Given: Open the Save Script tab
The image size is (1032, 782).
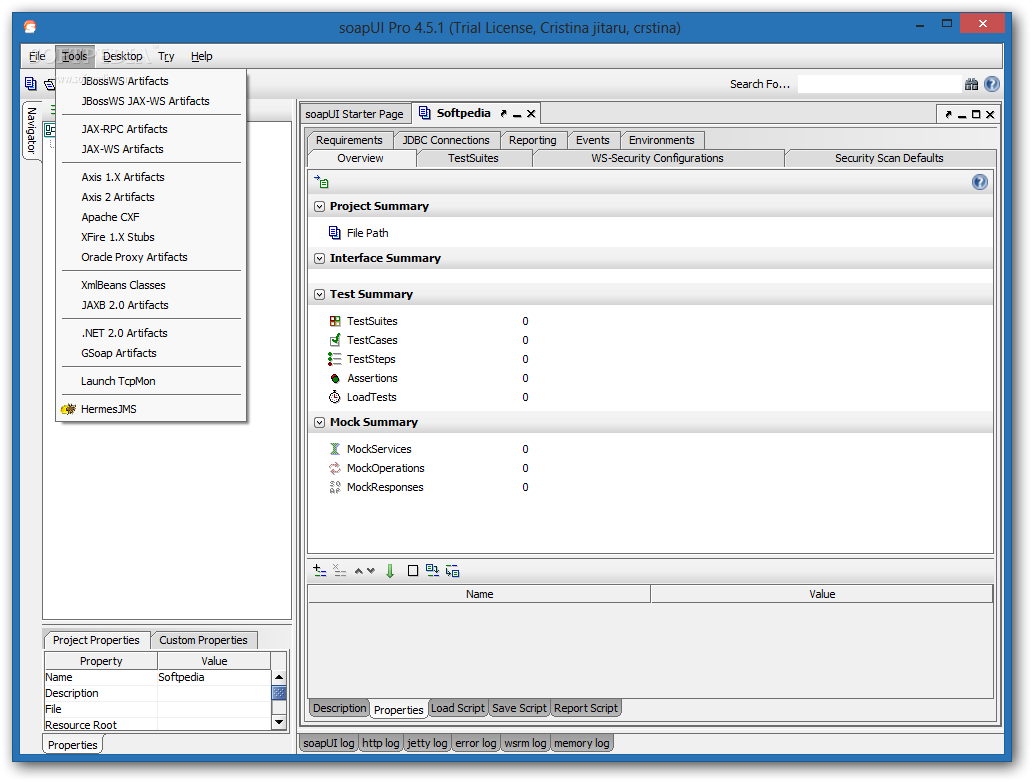Looking at the screenshot, I should [x=519, y=708].
